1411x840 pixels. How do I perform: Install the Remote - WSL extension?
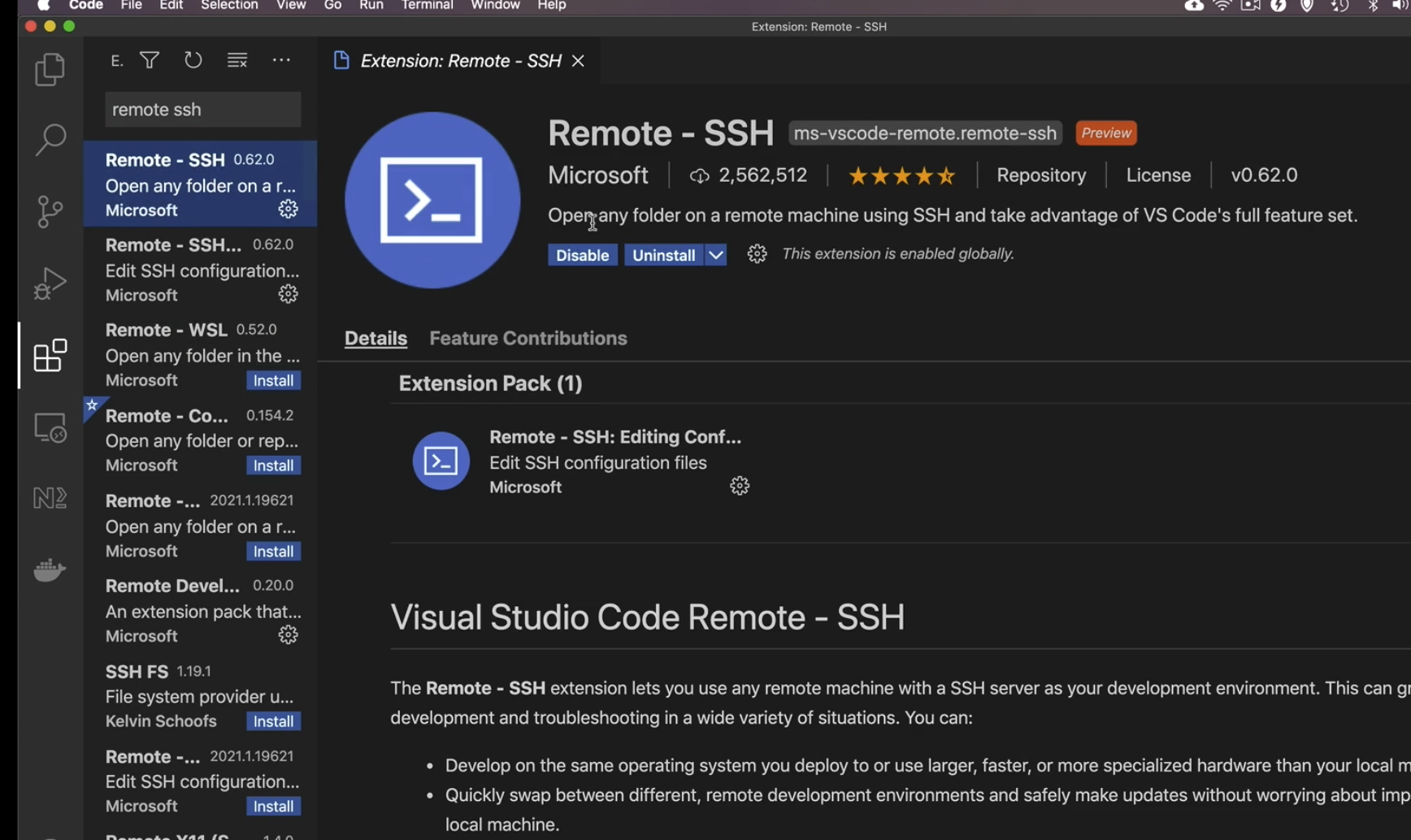point(273,380)
